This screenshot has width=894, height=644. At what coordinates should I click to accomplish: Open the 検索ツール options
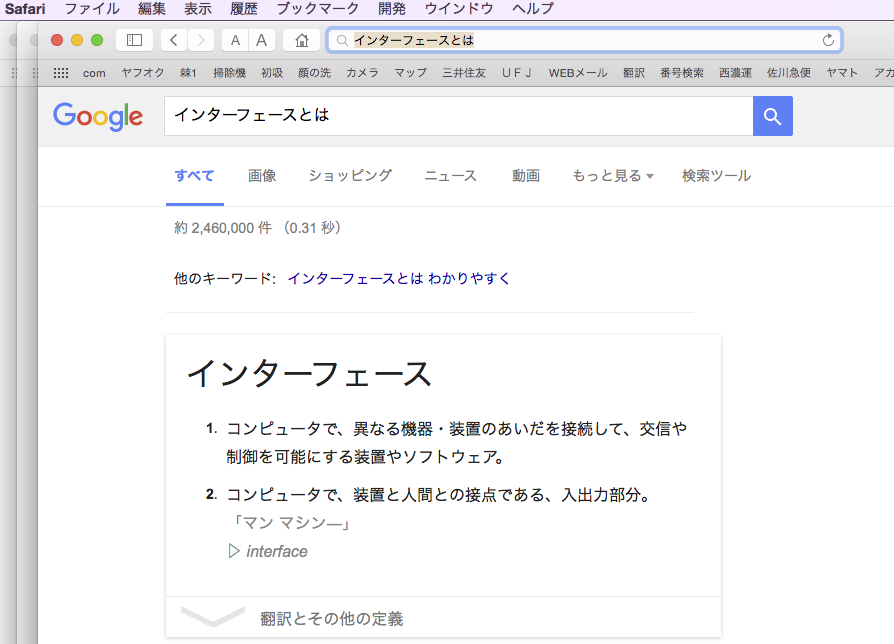(x=716, y=176)
